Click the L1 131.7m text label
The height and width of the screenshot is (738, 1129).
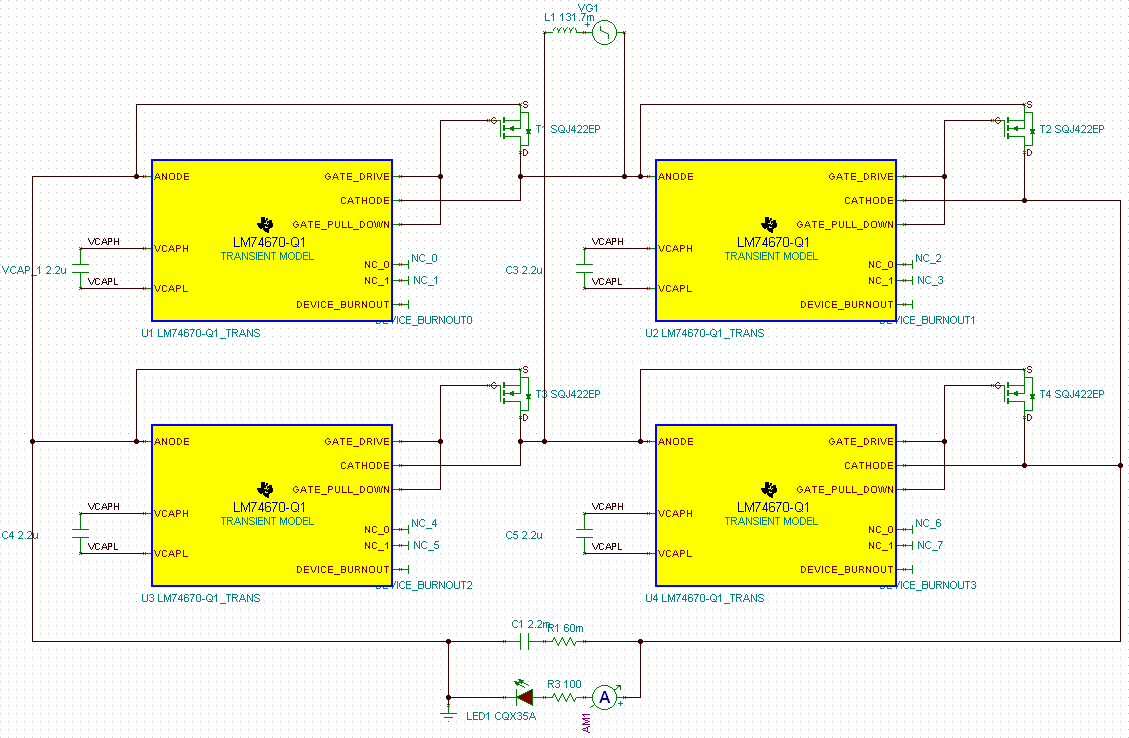[x=570, y=17]
